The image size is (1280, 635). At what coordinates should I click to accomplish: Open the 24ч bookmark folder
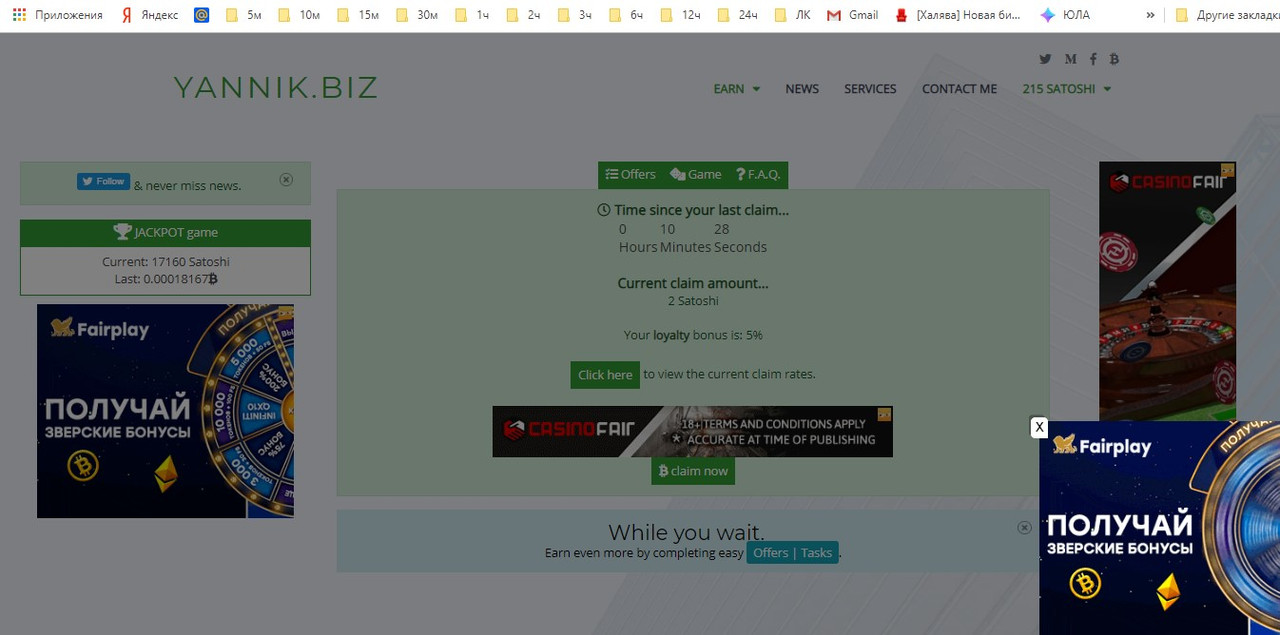click(x=737, y=15)
